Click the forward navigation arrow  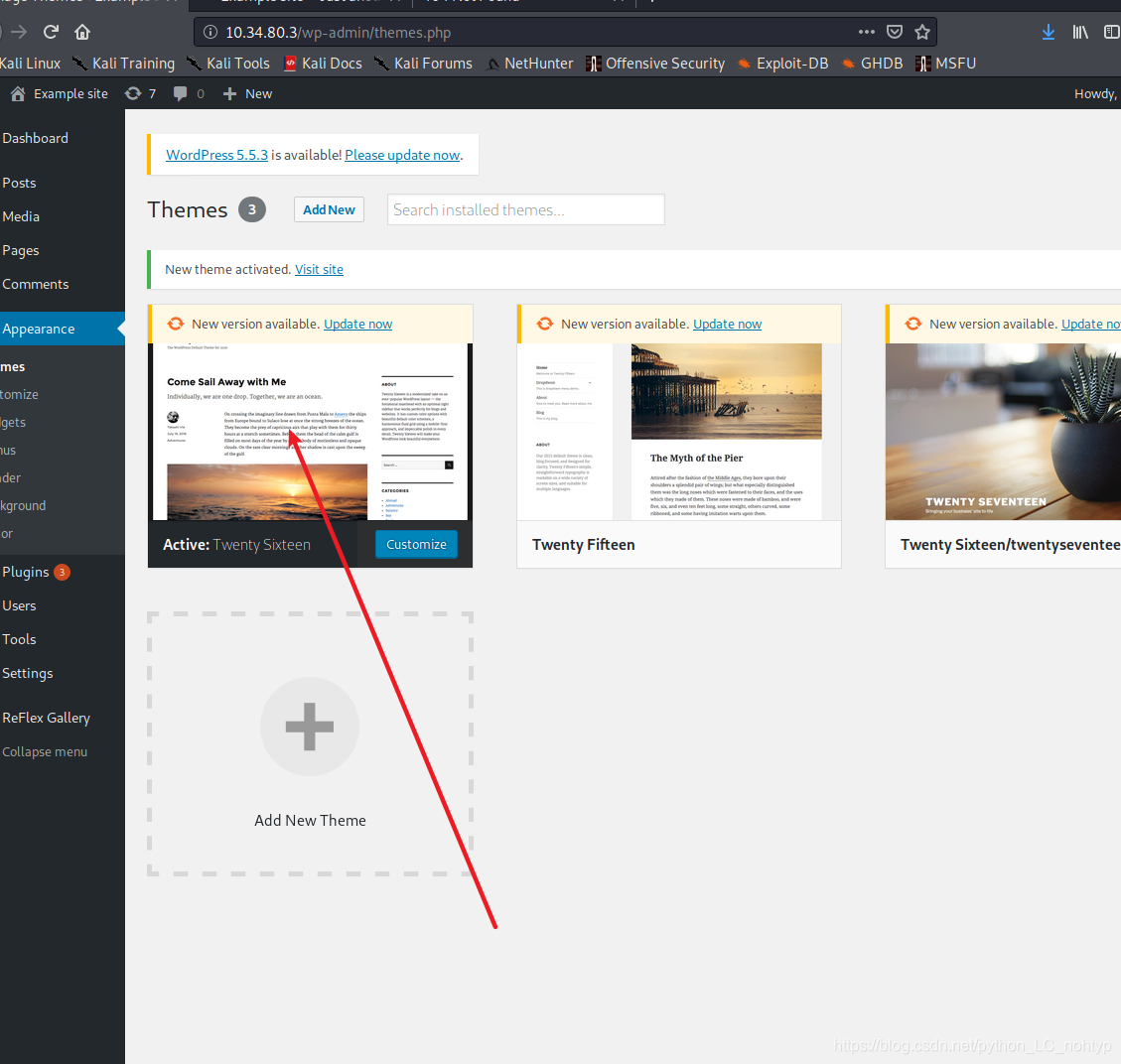point(19,32)
